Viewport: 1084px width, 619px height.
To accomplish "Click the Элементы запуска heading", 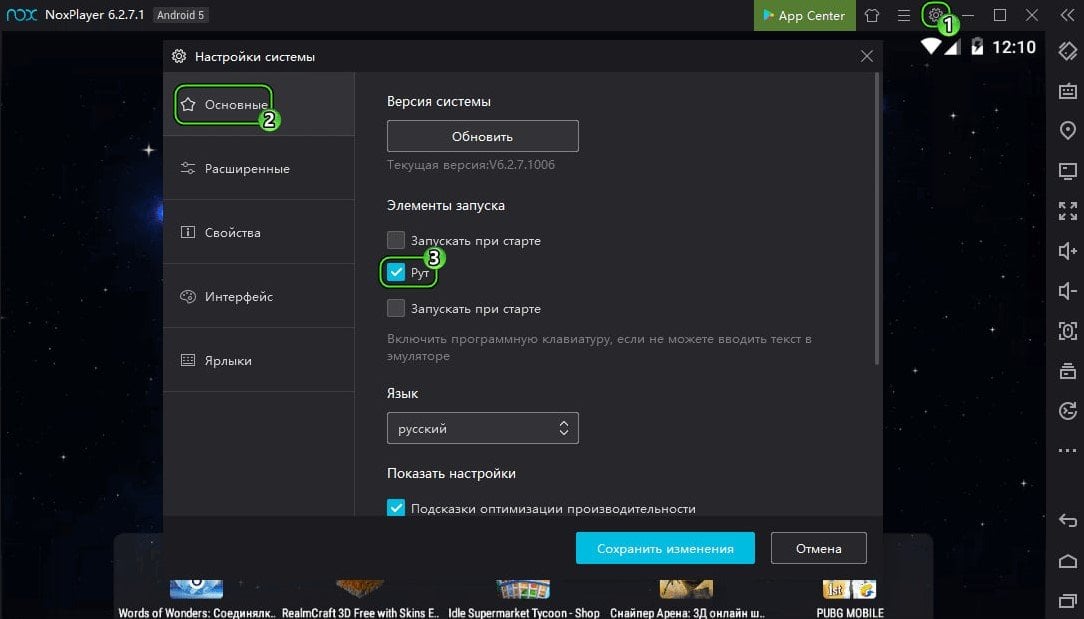I will pyautogui.click(x=446, y=205).
